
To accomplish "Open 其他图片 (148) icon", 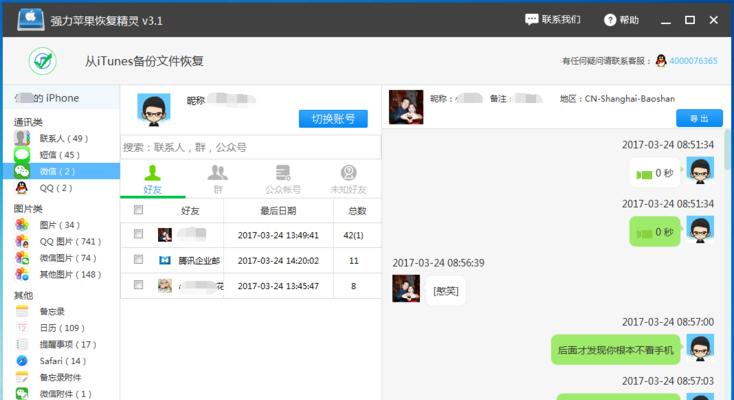I will tap(22, 274).
